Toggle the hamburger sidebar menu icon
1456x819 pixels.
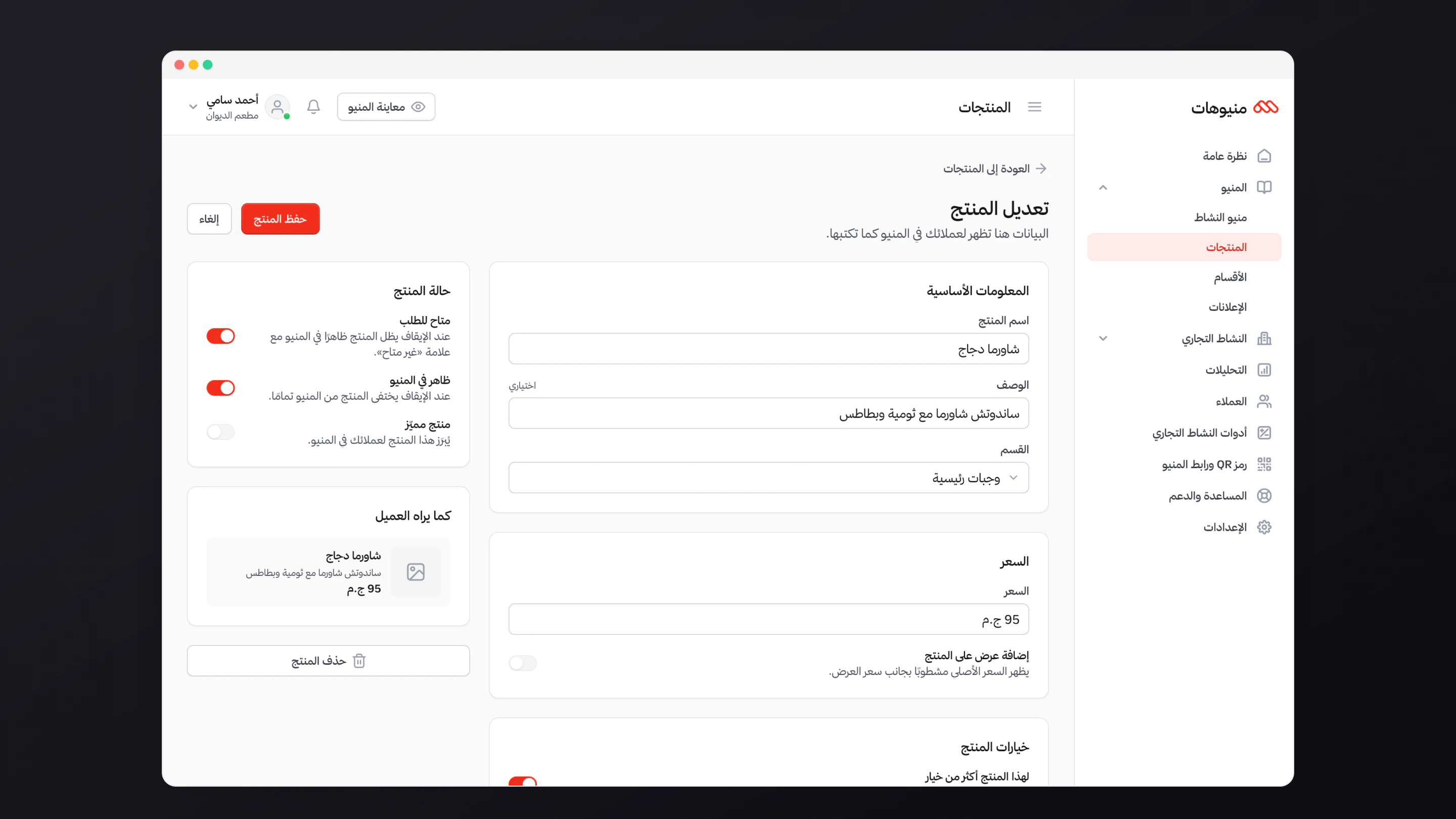point(1034,107)
